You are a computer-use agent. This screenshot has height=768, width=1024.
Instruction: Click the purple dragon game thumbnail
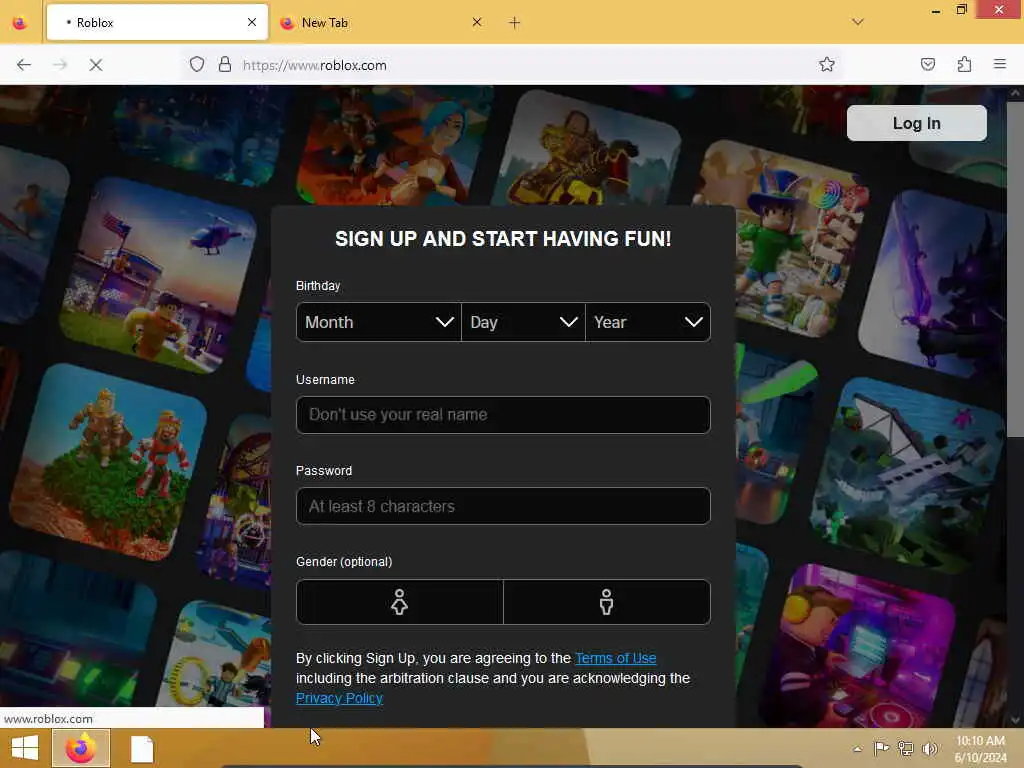tap(935, 285)
